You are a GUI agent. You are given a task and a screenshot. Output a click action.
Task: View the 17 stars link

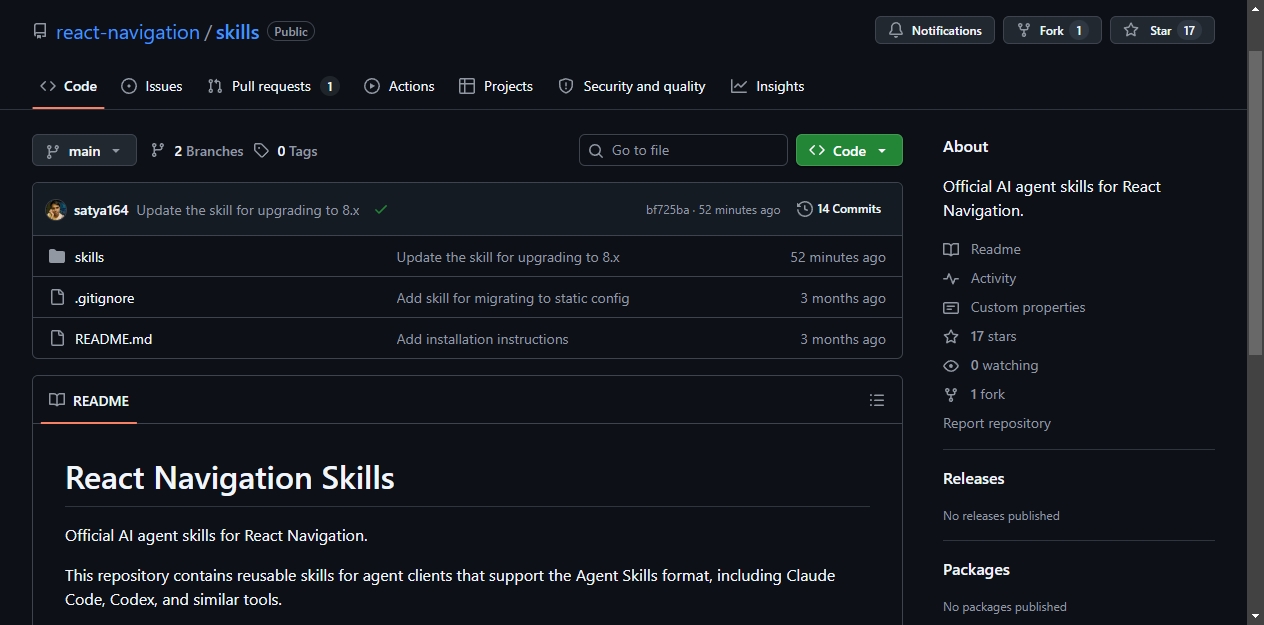pos(980,336)
